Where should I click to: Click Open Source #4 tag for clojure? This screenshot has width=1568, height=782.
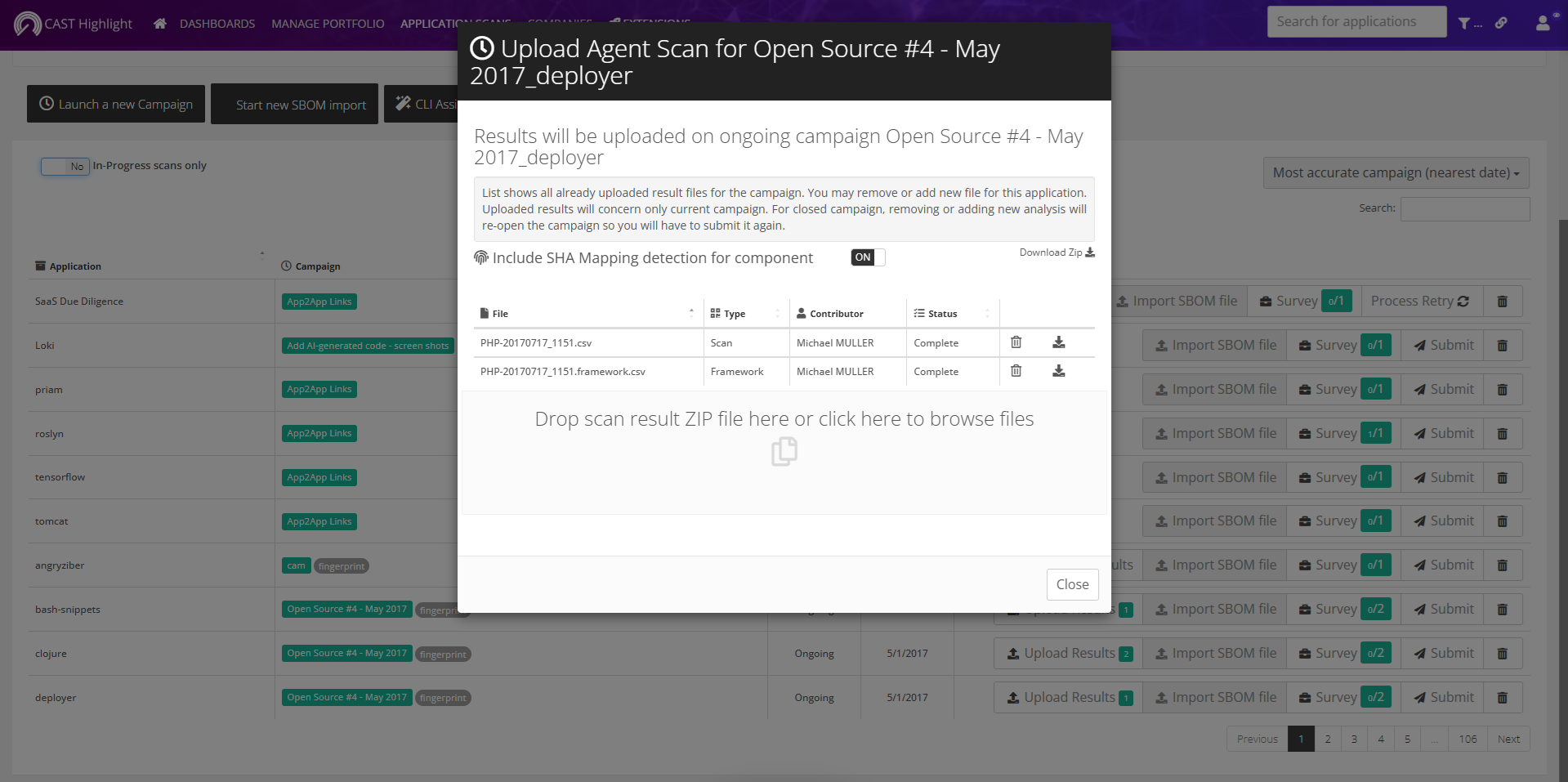click(346, 653)
